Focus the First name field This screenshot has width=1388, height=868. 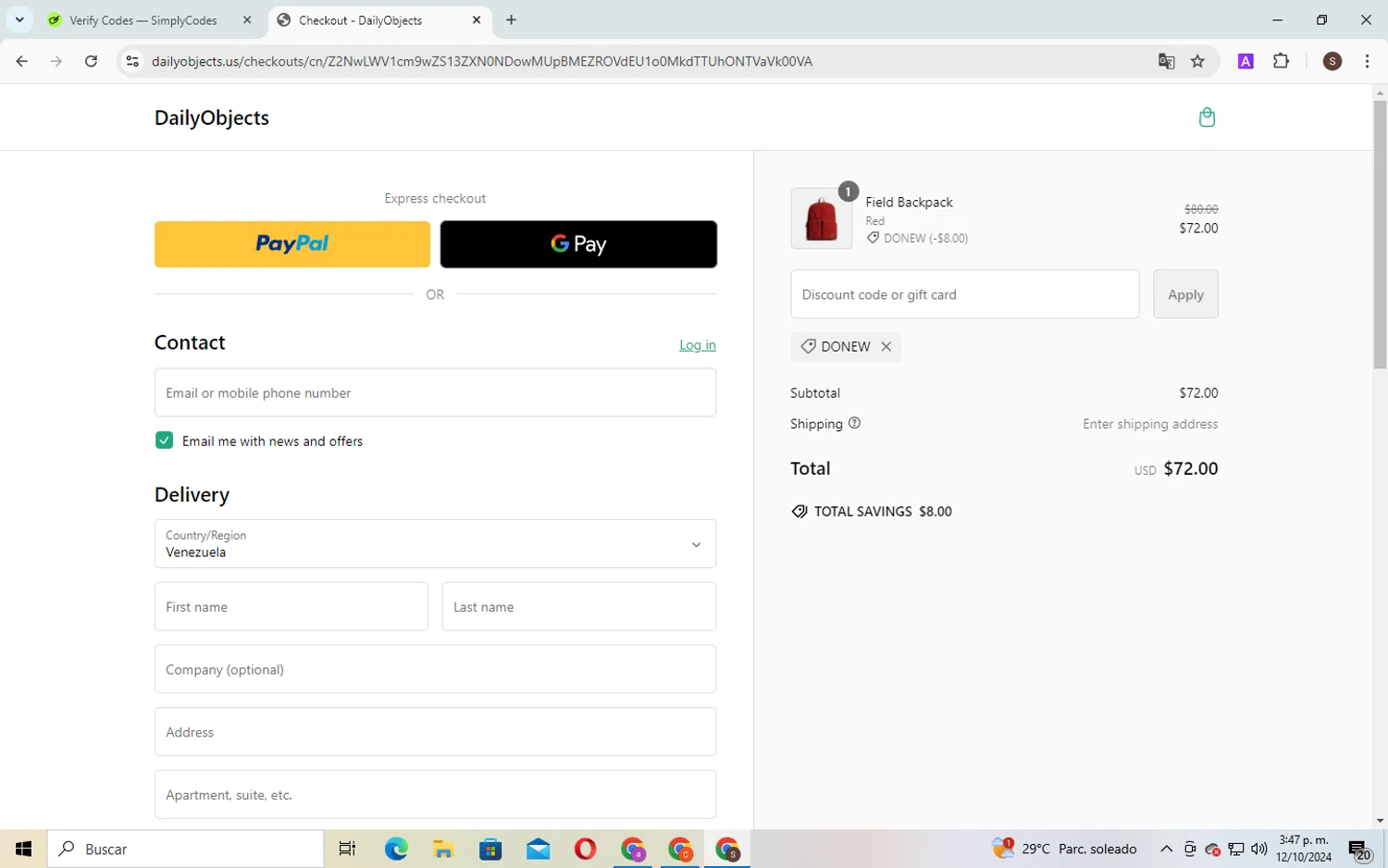coord(291,607)
